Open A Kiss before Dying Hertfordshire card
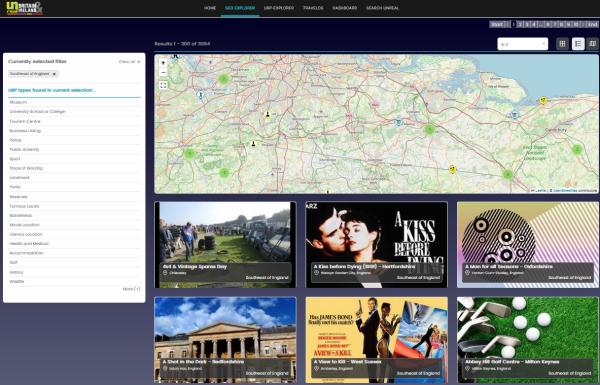 point(377,245)
